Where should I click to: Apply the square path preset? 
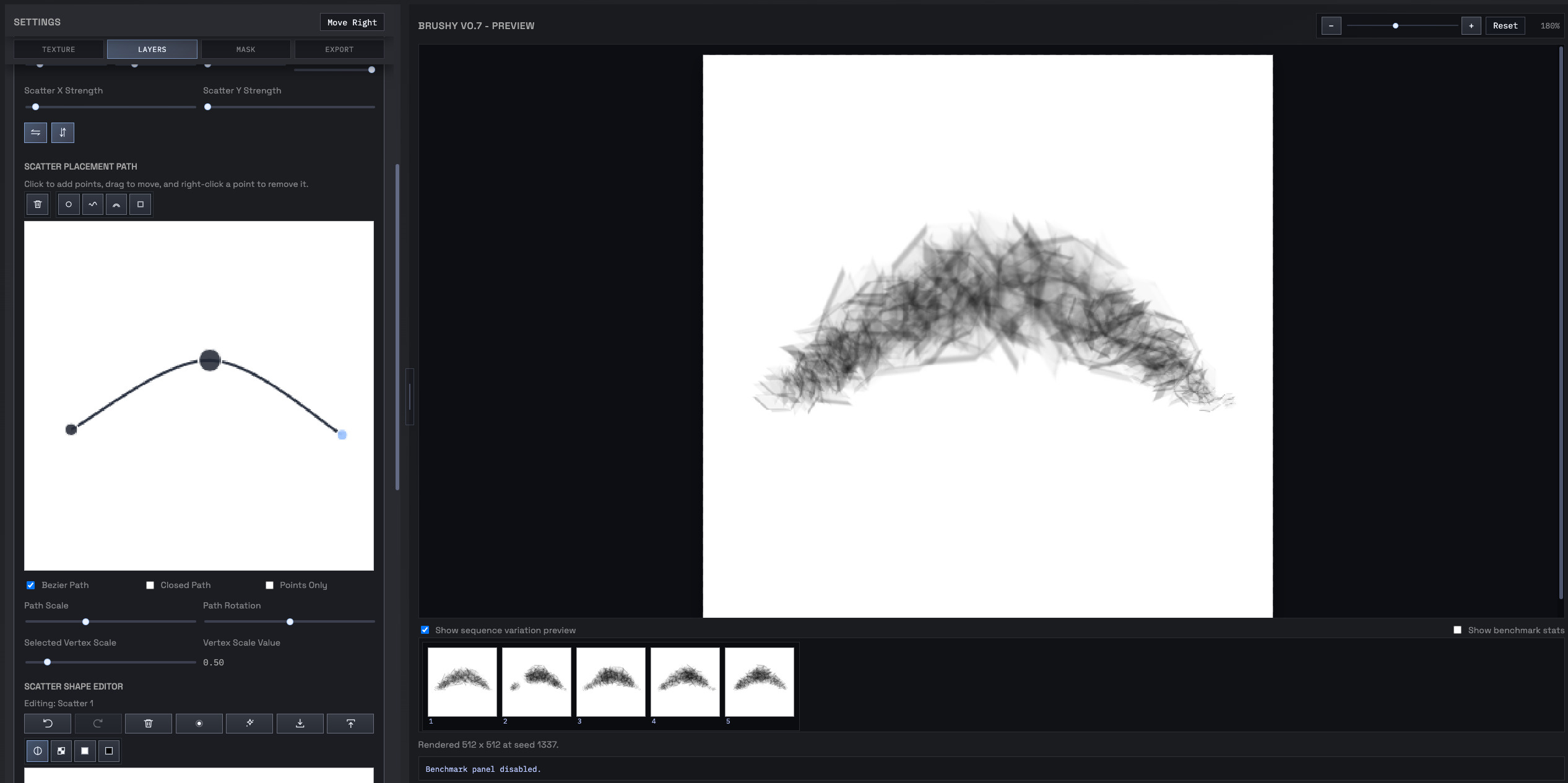(x=141, y=204)
